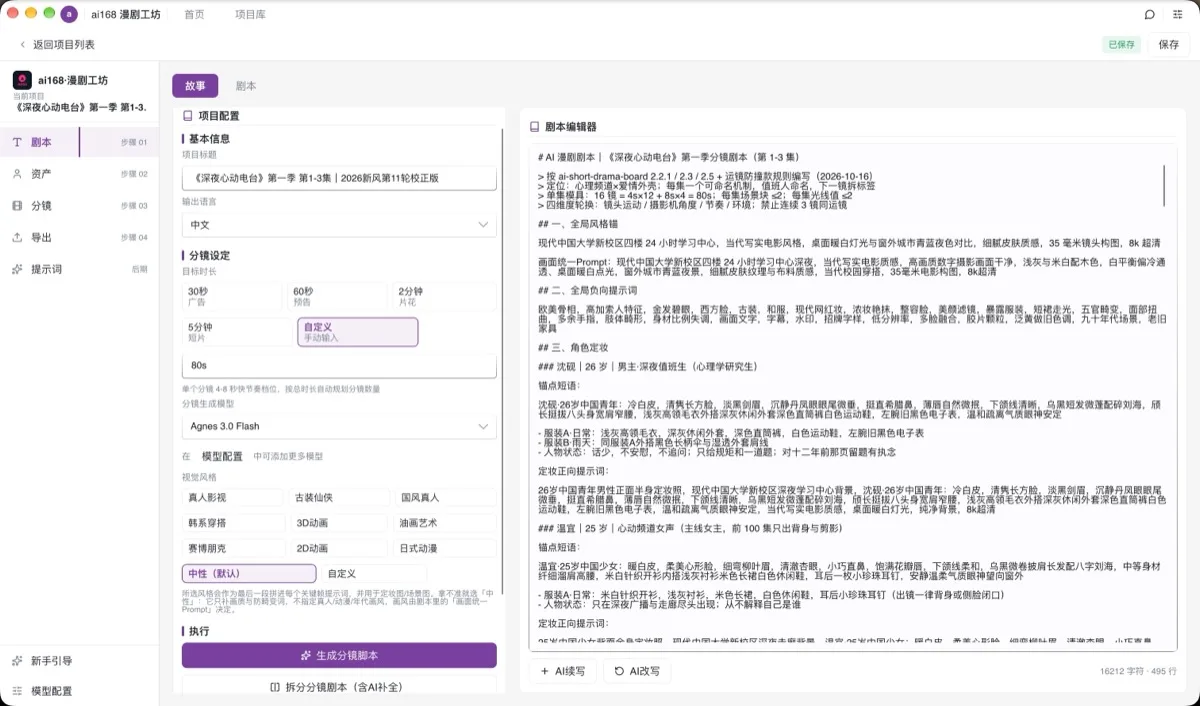The image size is (1200, 706).
Task: Open the 首页 top navigation item
Action: point(194,14)
